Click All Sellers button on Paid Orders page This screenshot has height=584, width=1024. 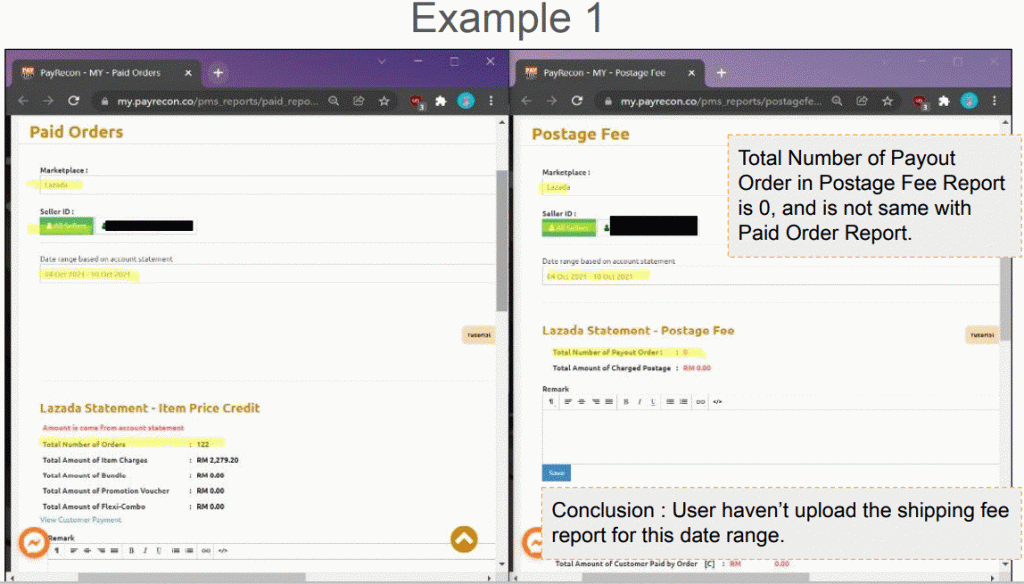(67, 226)
